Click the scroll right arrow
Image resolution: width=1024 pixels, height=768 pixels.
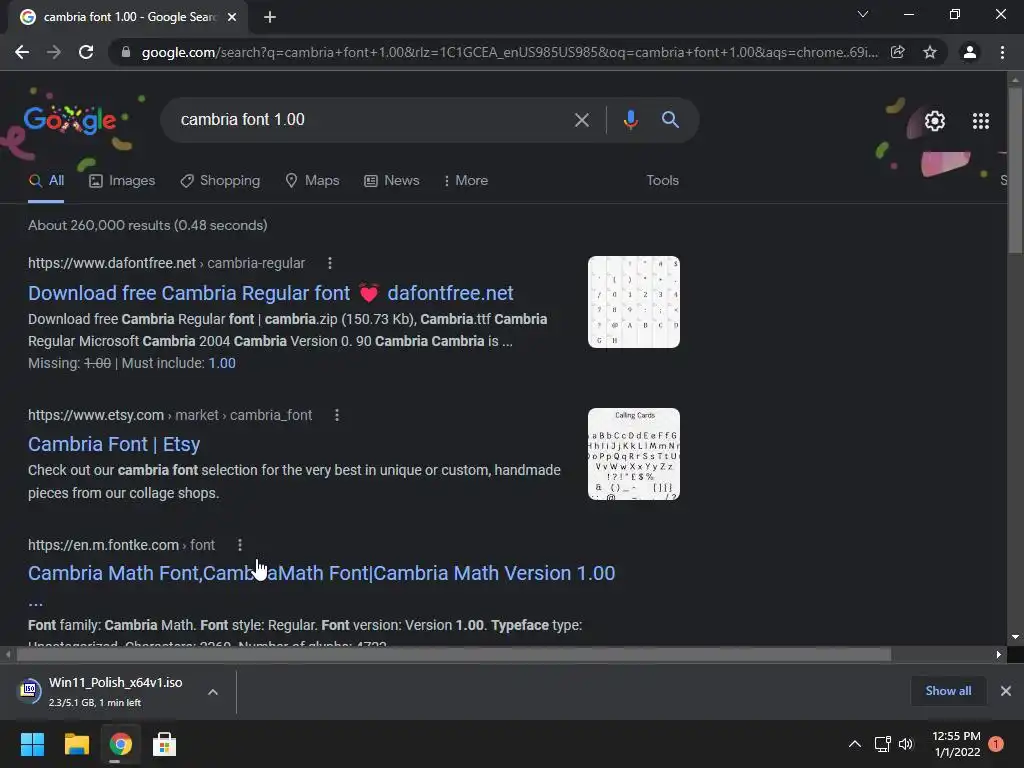click(999, 654)
